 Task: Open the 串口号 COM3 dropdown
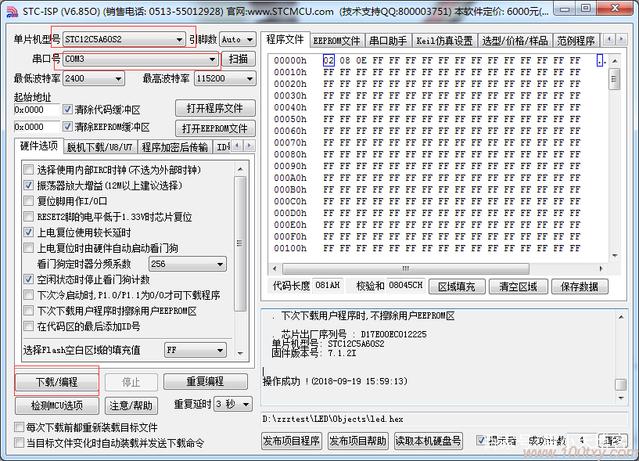pos(140,59)
